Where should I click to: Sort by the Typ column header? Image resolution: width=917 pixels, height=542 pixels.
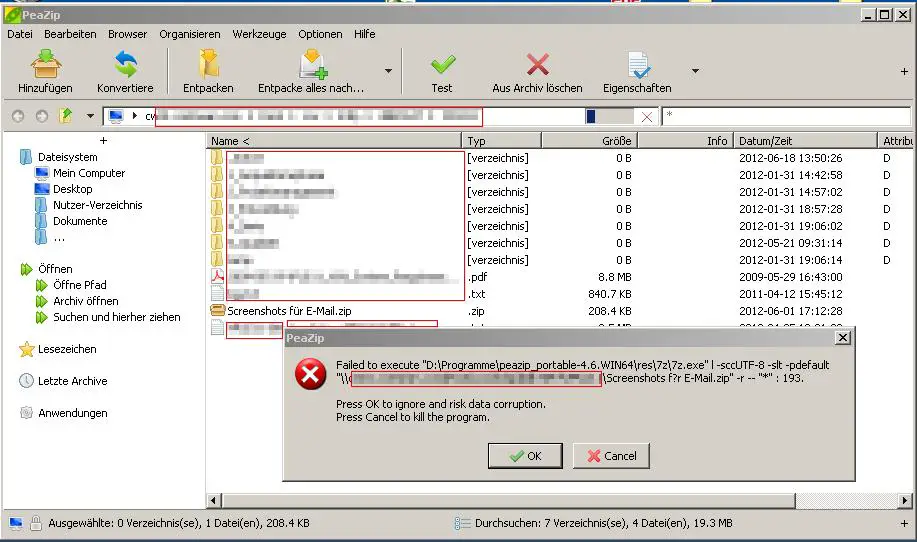point(502,141)
